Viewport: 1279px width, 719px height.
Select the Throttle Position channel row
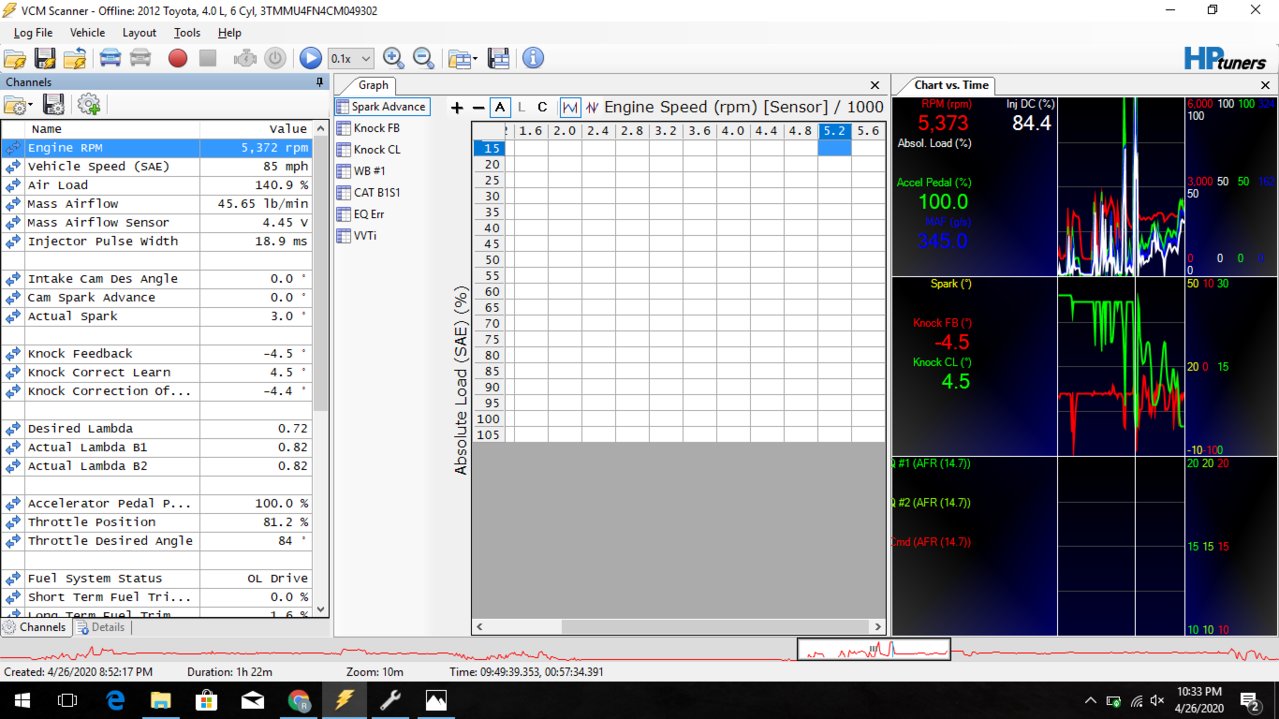[x=157, y=522]
